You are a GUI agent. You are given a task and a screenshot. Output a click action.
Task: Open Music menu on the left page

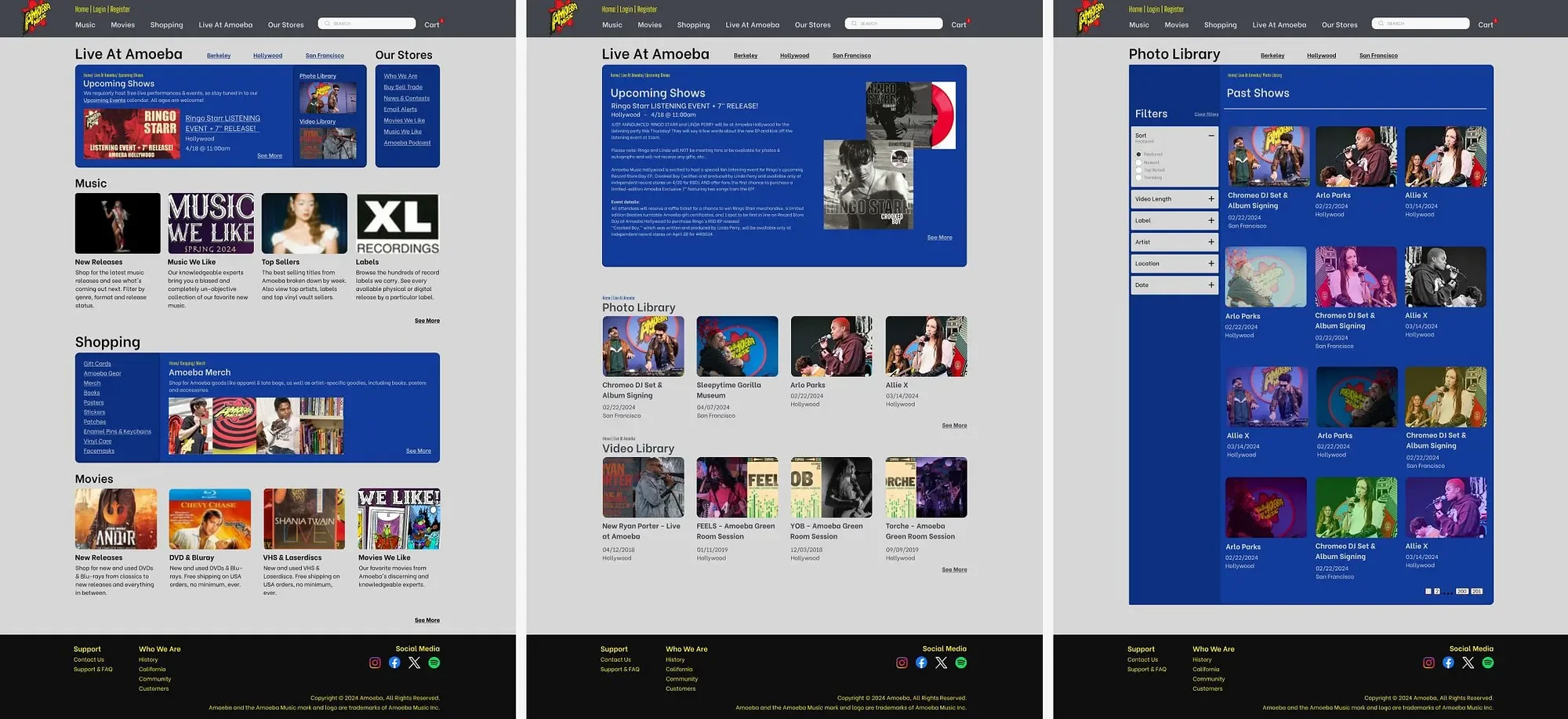[85, 25]
